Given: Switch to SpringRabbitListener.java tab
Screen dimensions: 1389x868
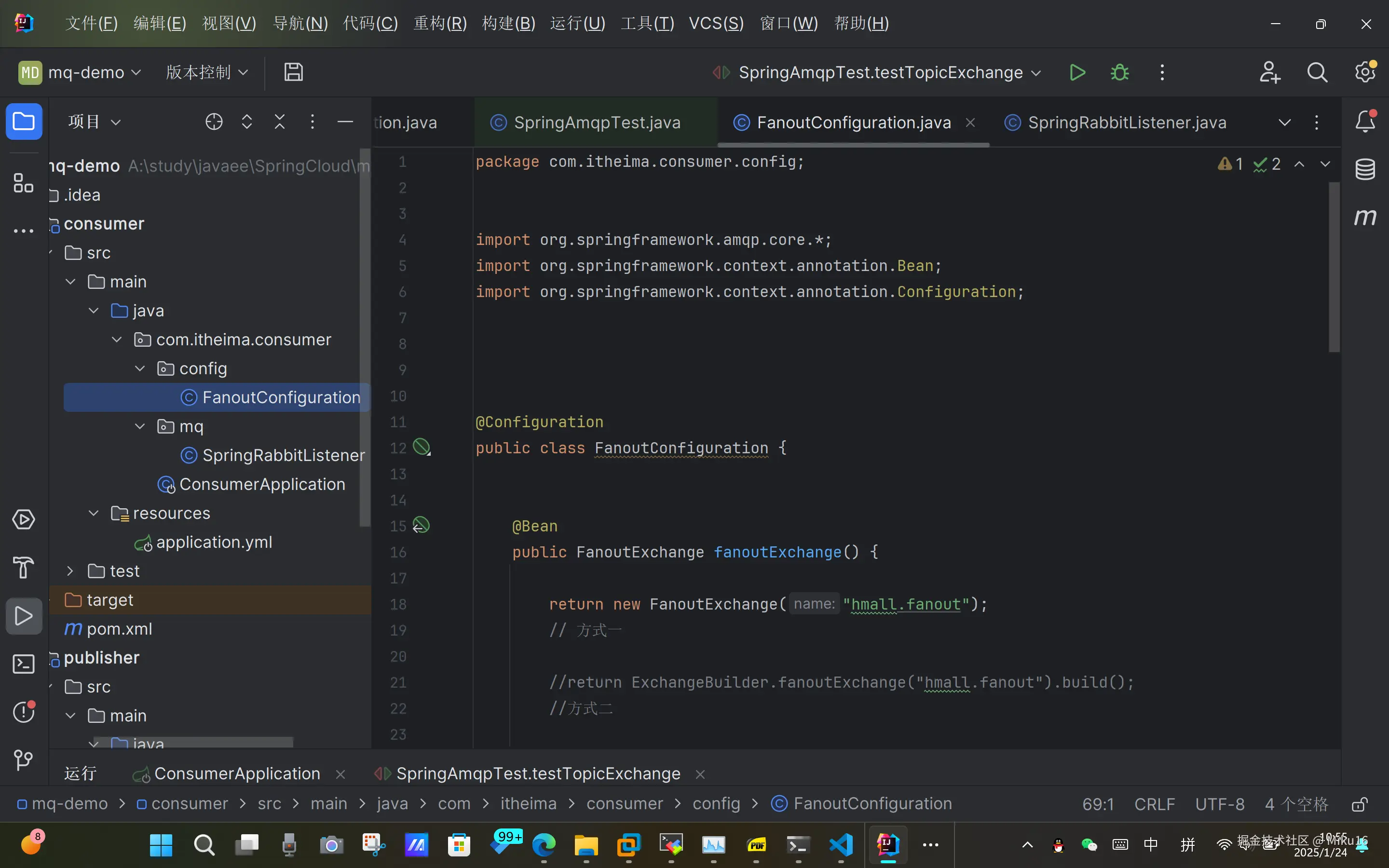Looking at the screenshot, I should coord(1126,122).
